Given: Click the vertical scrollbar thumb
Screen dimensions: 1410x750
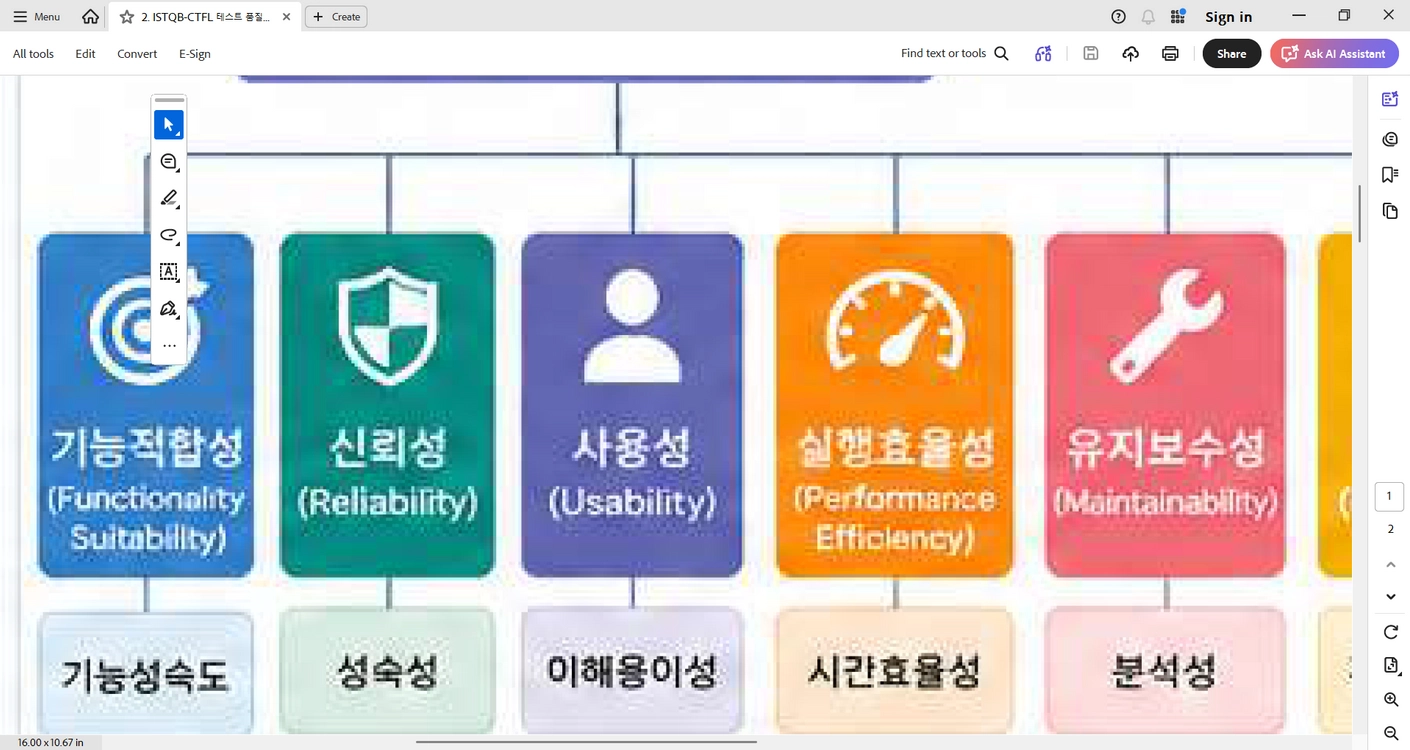Looking at the screenshot, I should click(1360, 213).
